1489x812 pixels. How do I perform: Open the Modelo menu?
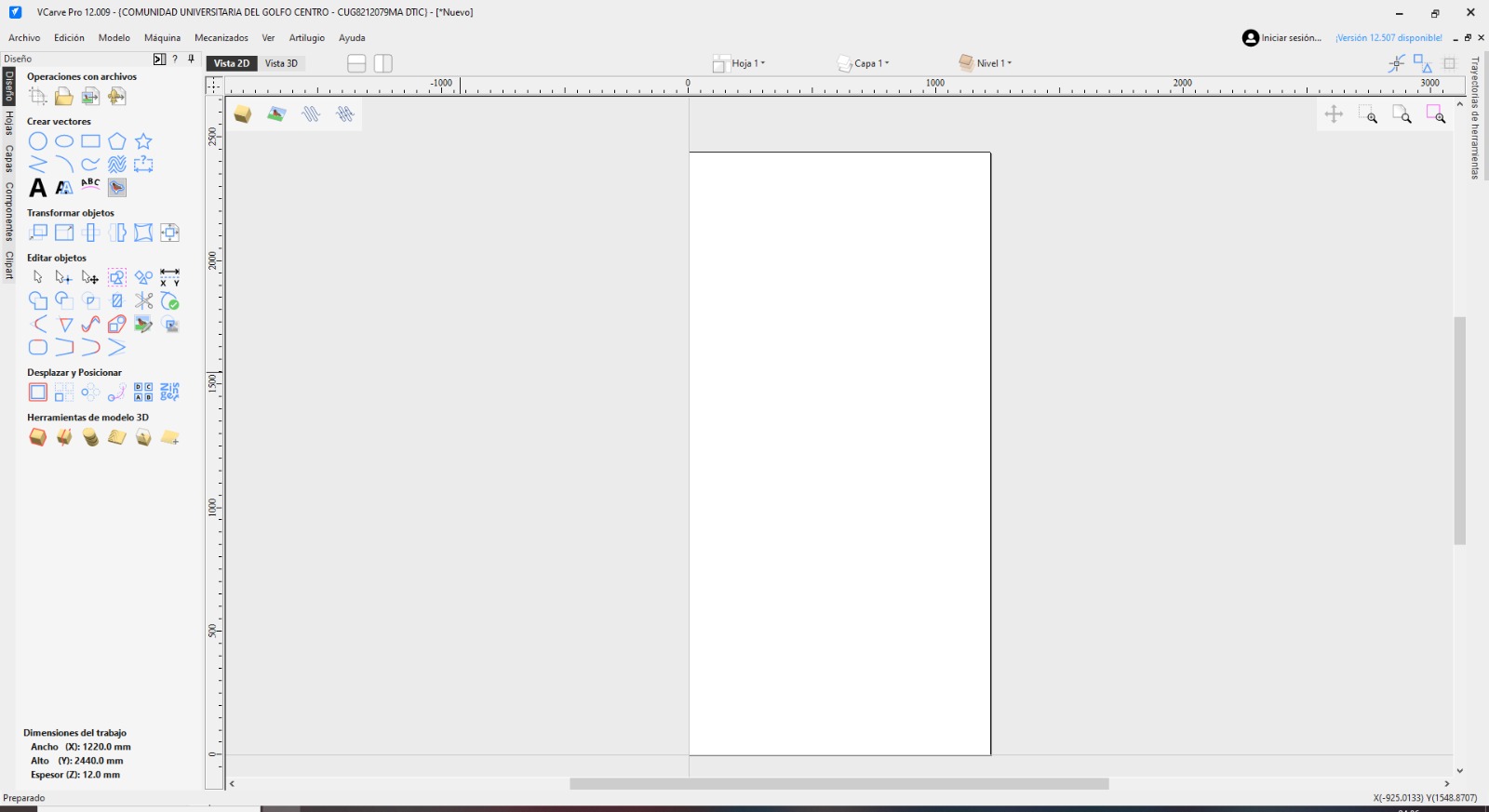click(114, 38)
